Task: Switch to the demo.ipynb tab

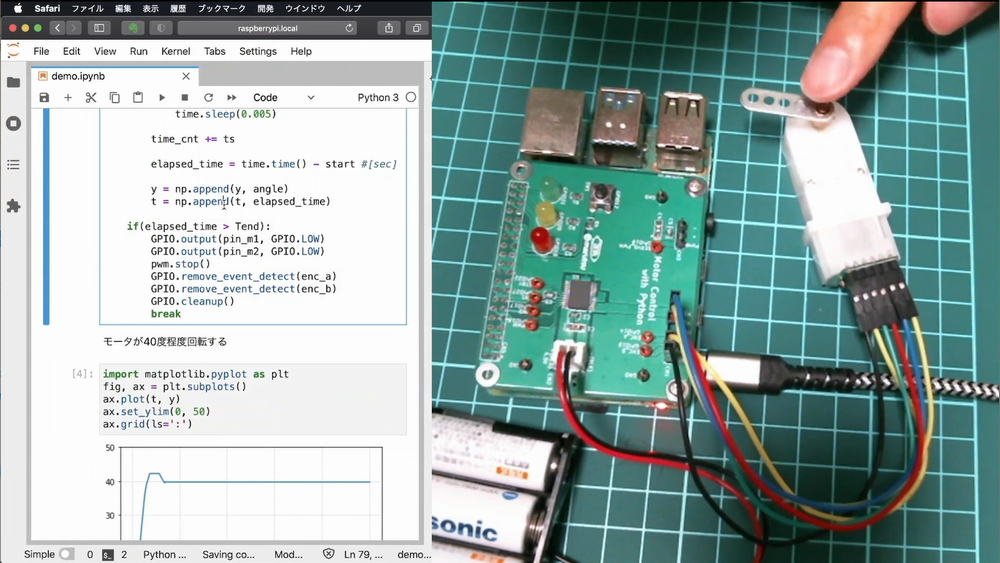Action: (x=78, y=76)
